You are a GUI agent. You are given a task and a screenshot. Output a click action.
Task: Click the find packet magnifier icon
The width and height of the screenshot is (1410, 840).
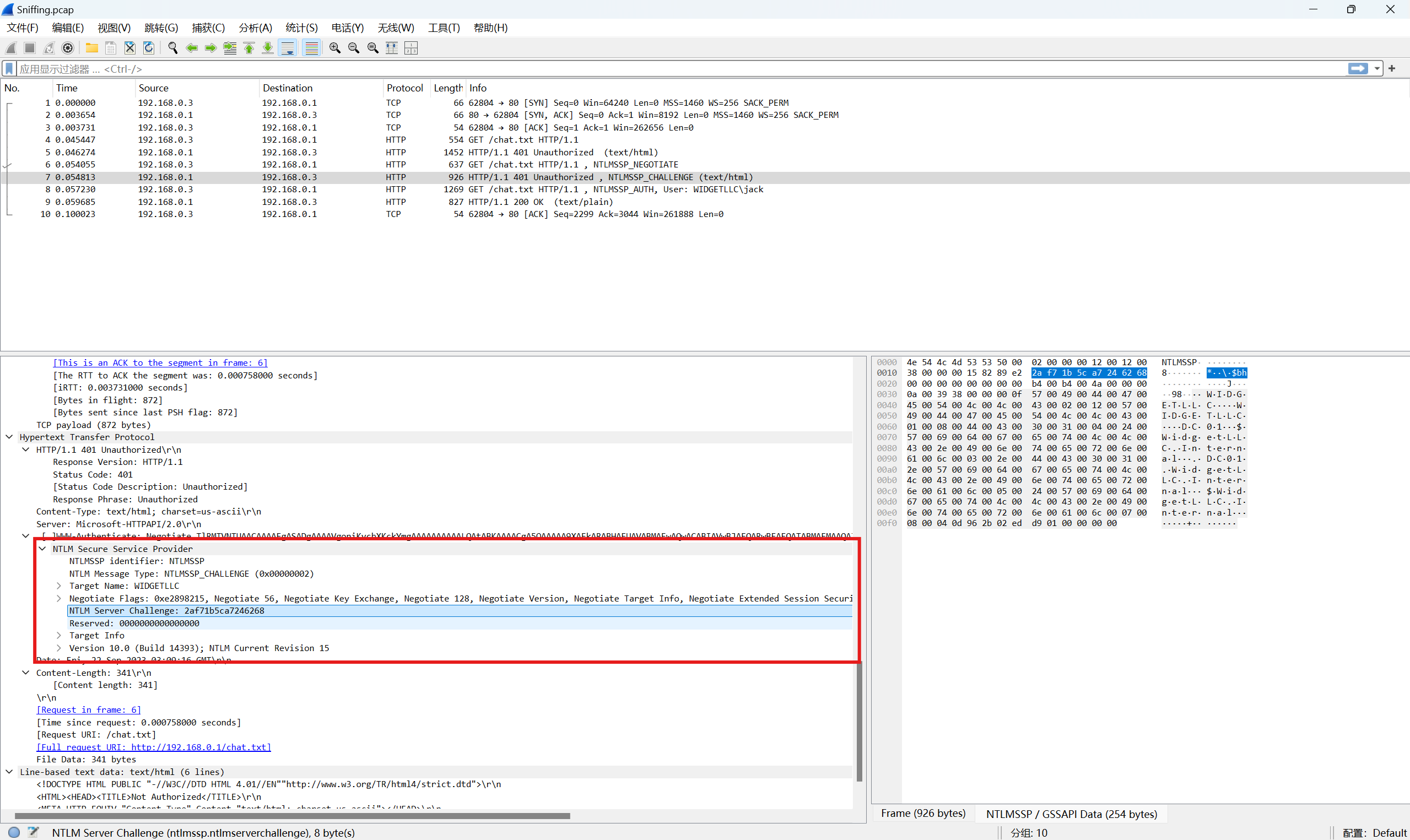172,48
